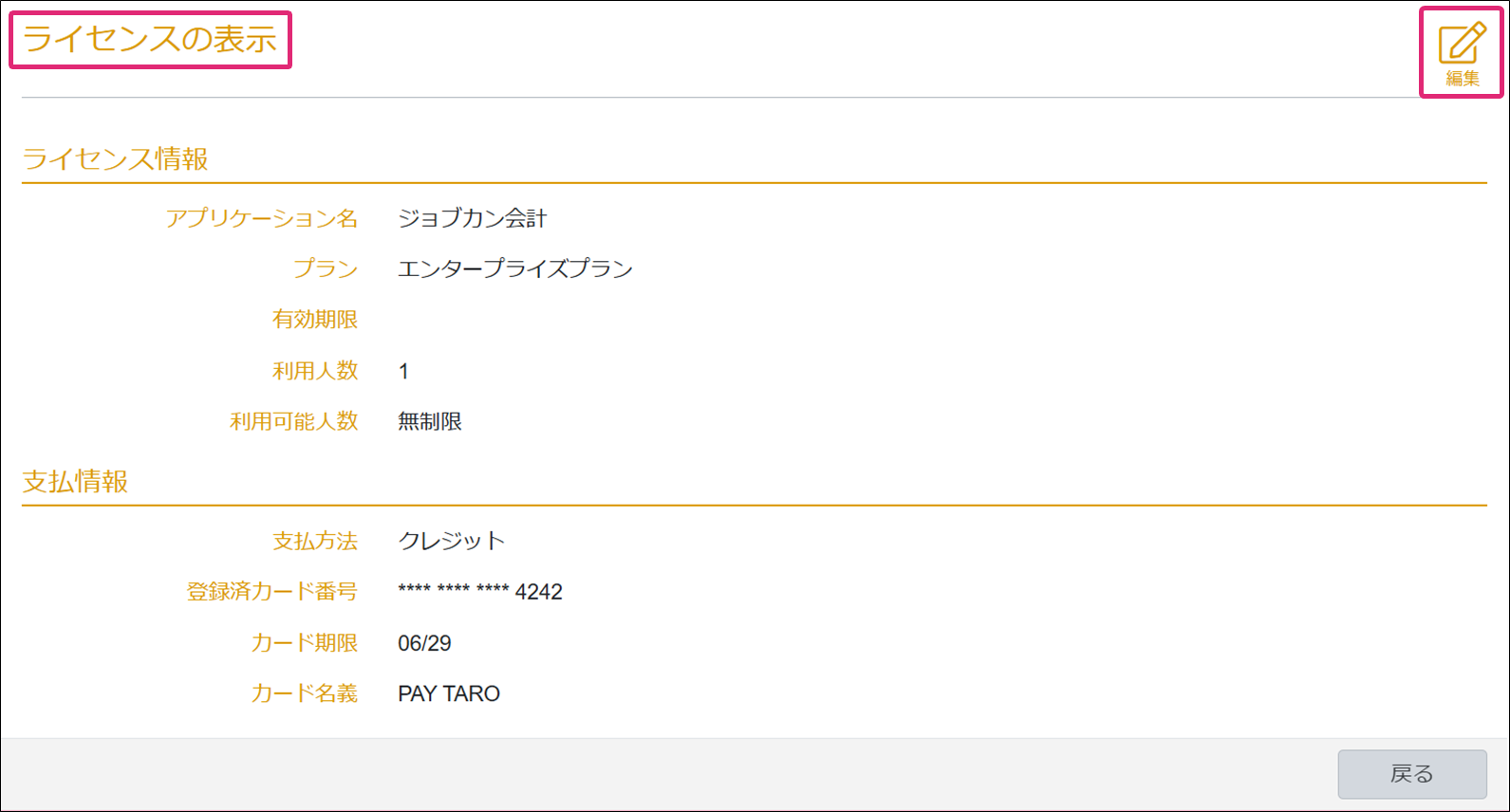
Task: Click the 利用人数 field label
Action: tap(315, 371)
